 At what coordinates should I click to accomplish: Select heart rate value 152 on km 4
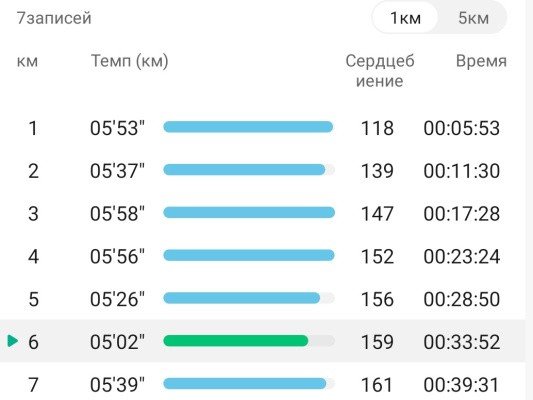click(x=377, y=256)
